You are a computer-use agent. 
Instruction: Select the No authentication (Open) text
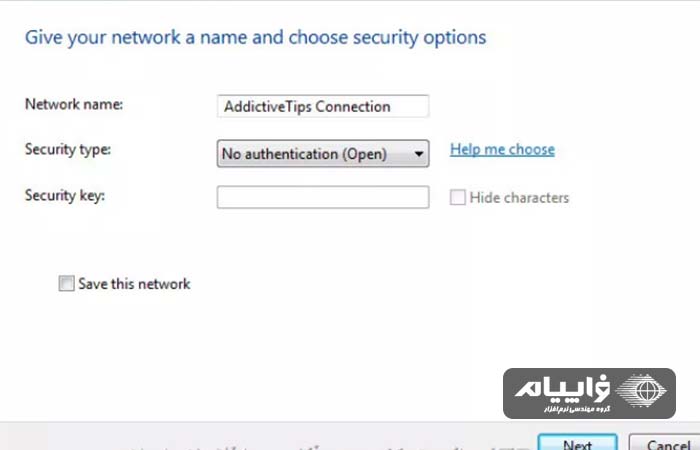coord(304,154)
